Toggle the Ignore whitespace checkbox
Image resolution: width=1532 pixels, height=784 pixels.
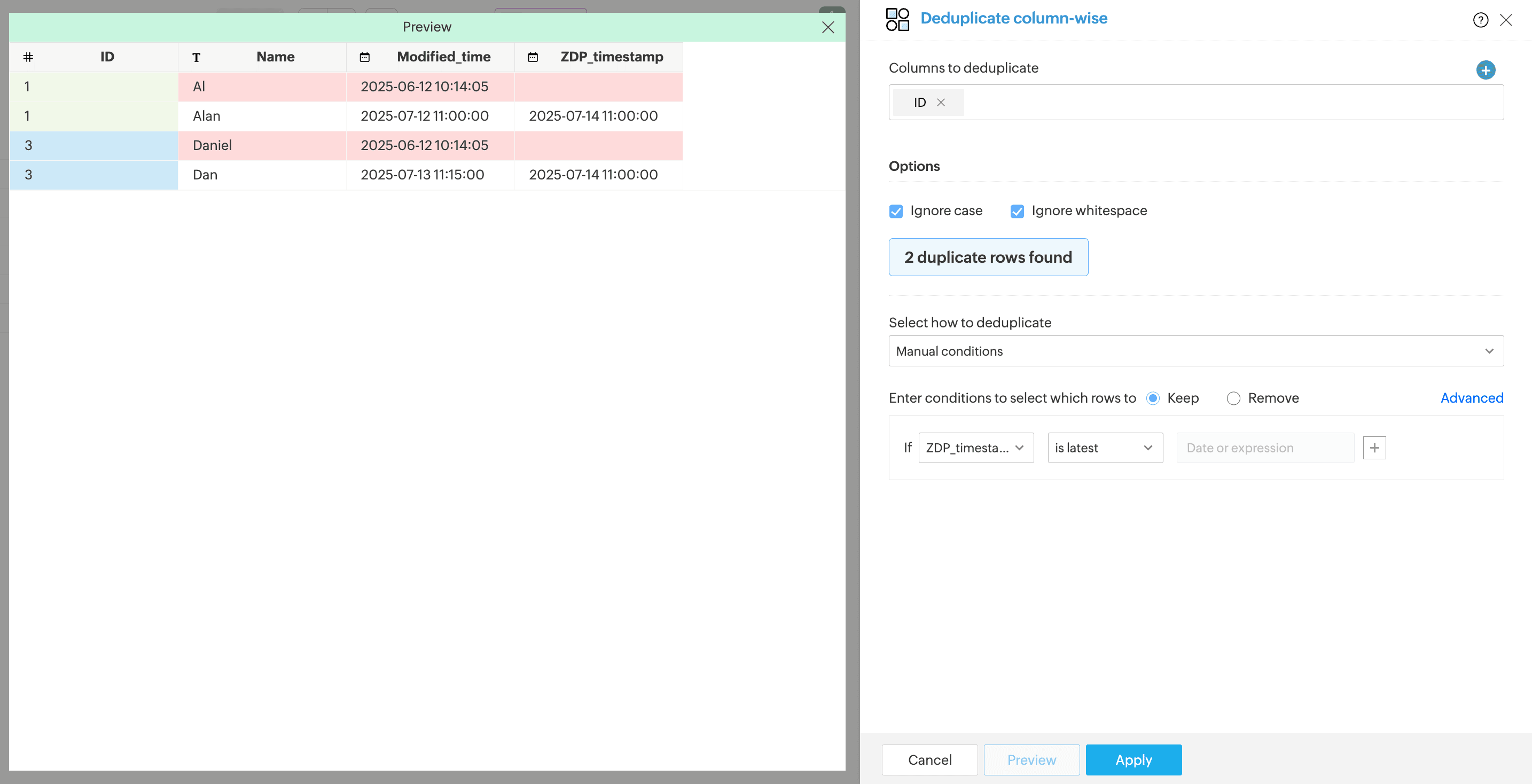[1017, 211]
